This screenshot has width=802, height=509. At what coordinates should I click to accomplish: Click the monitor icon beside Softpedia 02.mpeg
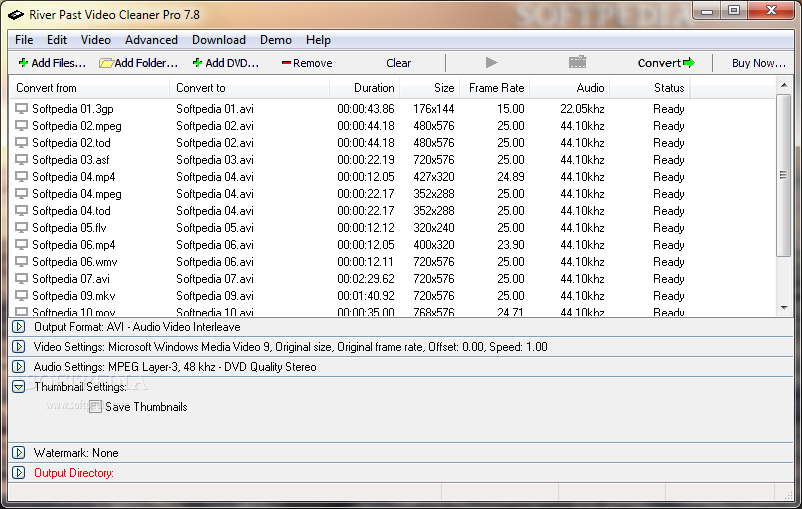click(x=21, y=126)
